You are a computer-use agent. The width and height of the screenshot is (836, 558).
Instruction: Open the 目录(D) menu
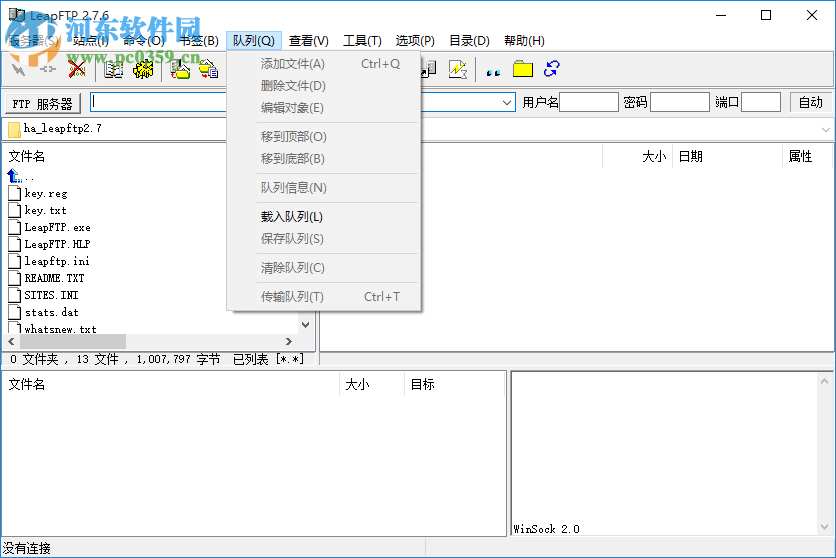[x=469, y=41]
